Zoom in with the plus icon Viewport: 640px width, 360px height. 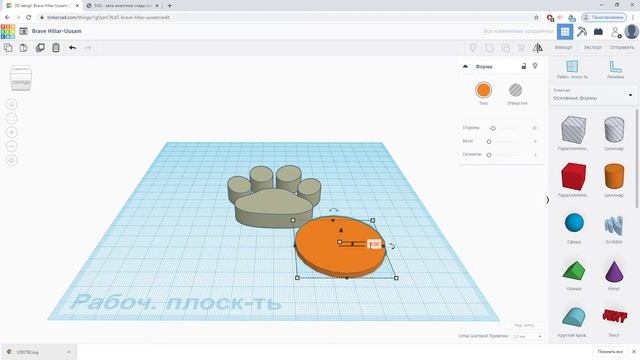[11, 132]
